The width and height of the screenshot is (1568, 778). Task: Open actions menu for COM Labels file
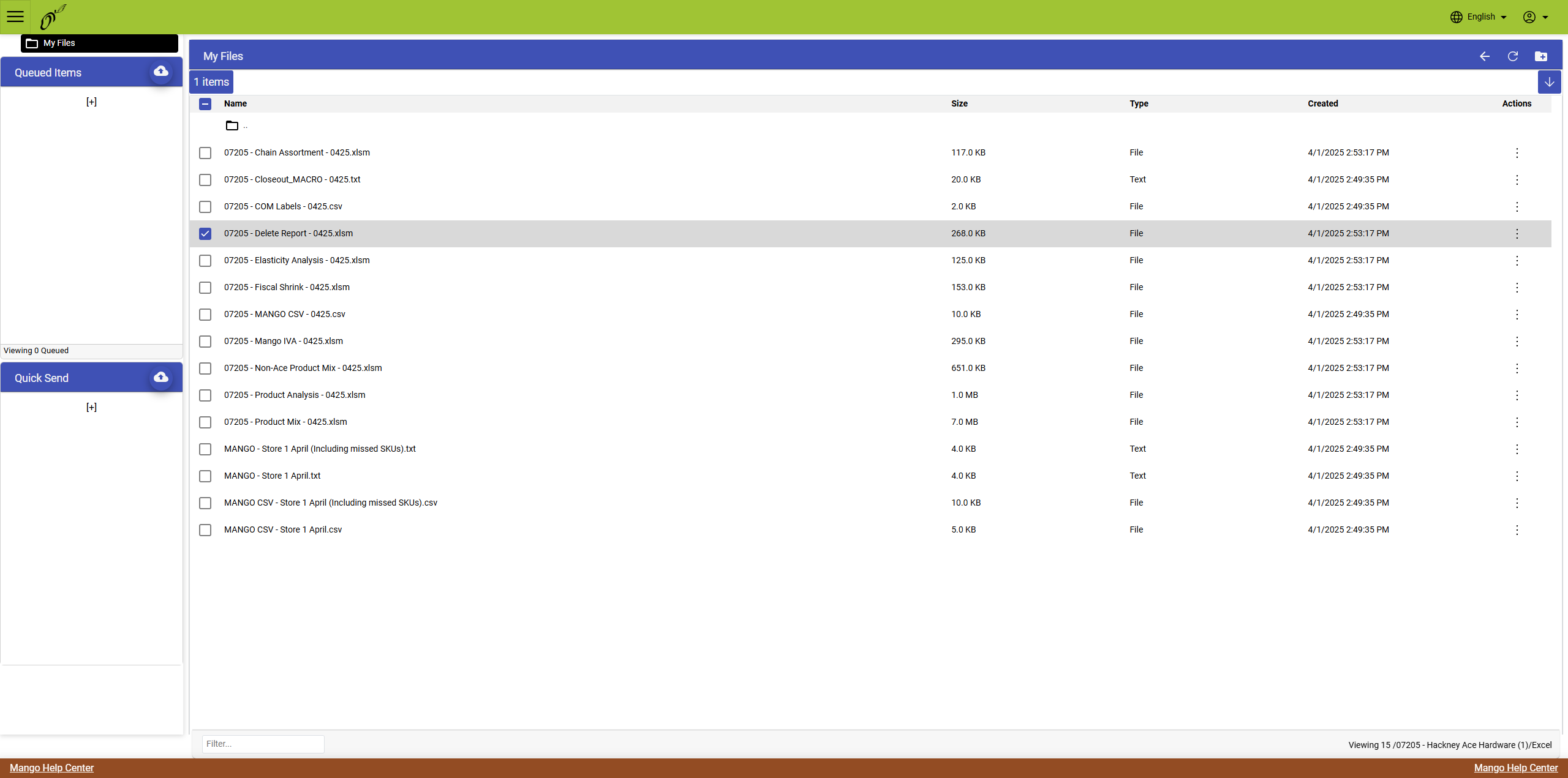[1517, 207]
